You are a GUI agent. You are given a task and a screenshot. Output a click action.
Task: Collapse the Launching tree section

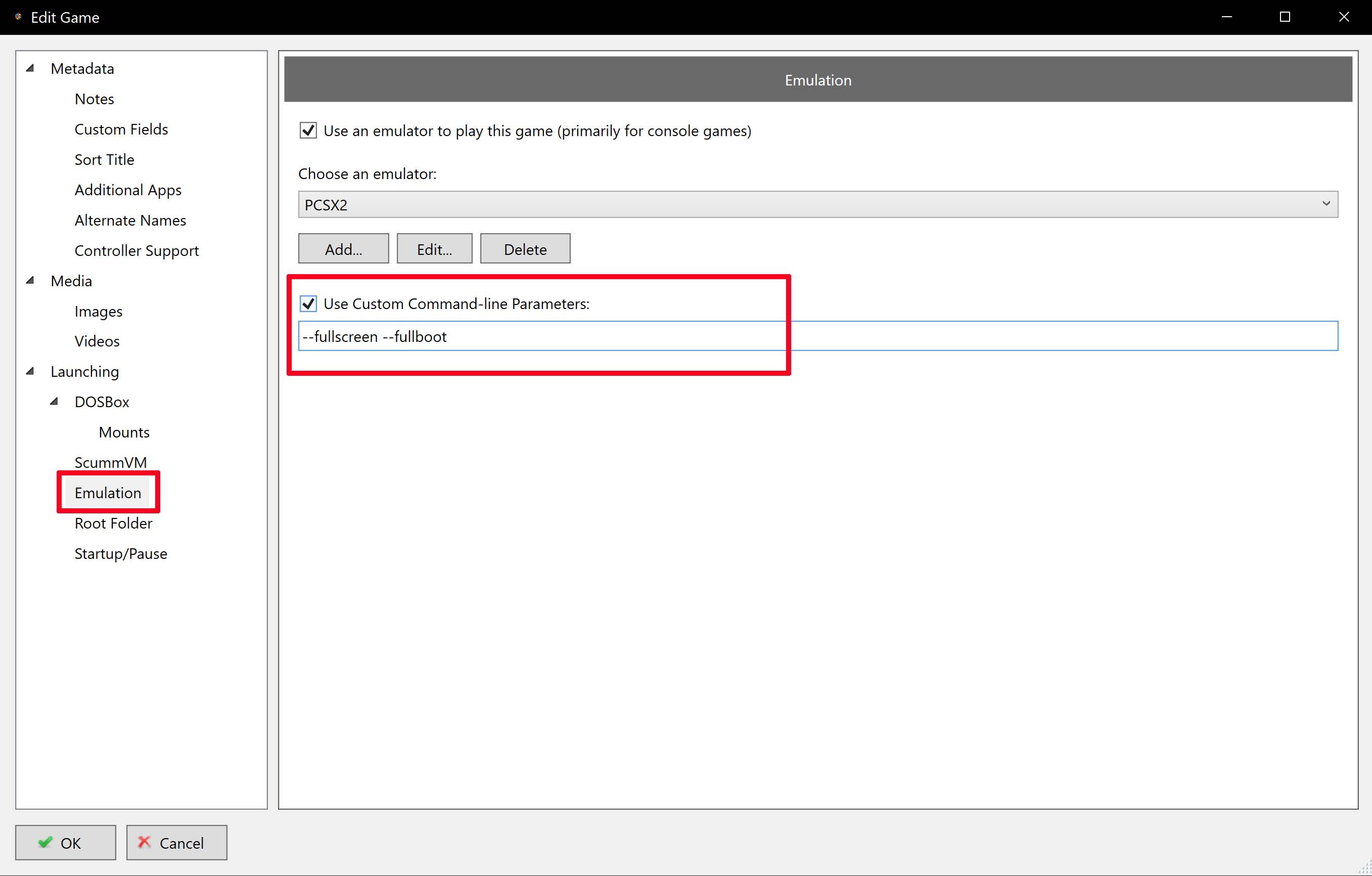tap(30, 371)
